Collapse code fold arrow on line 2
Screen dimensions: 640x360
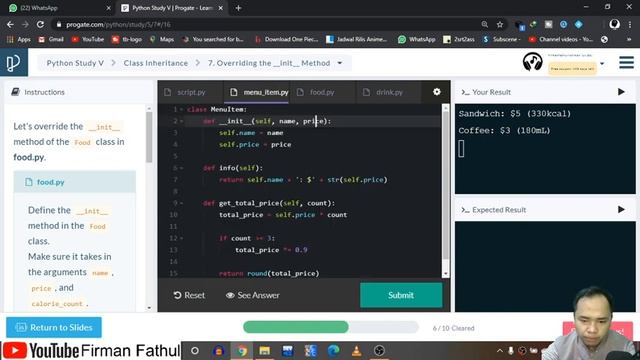pos(182,121)
